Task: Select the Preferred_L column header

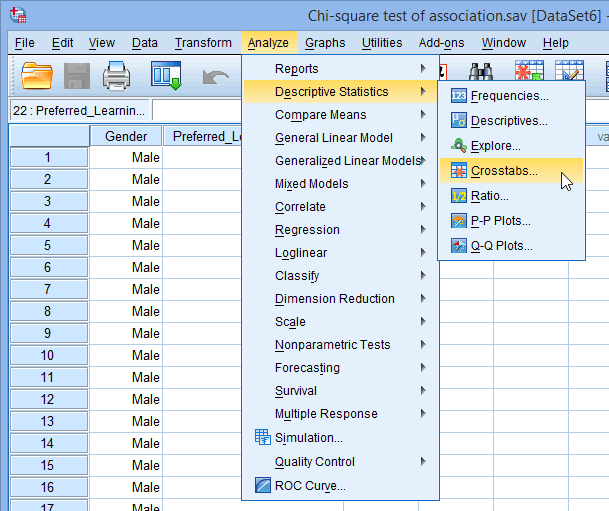Action: [202, 136]
